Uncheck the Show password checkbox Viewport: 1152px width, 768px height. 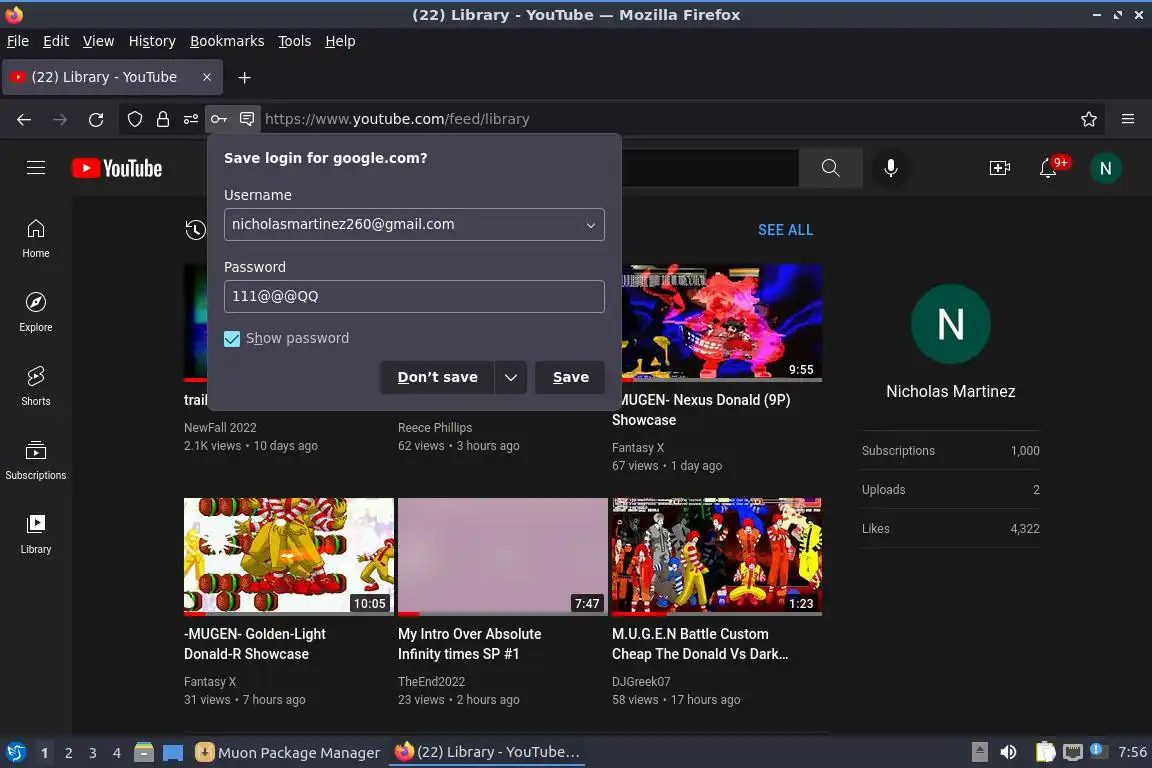click(232, 339)
